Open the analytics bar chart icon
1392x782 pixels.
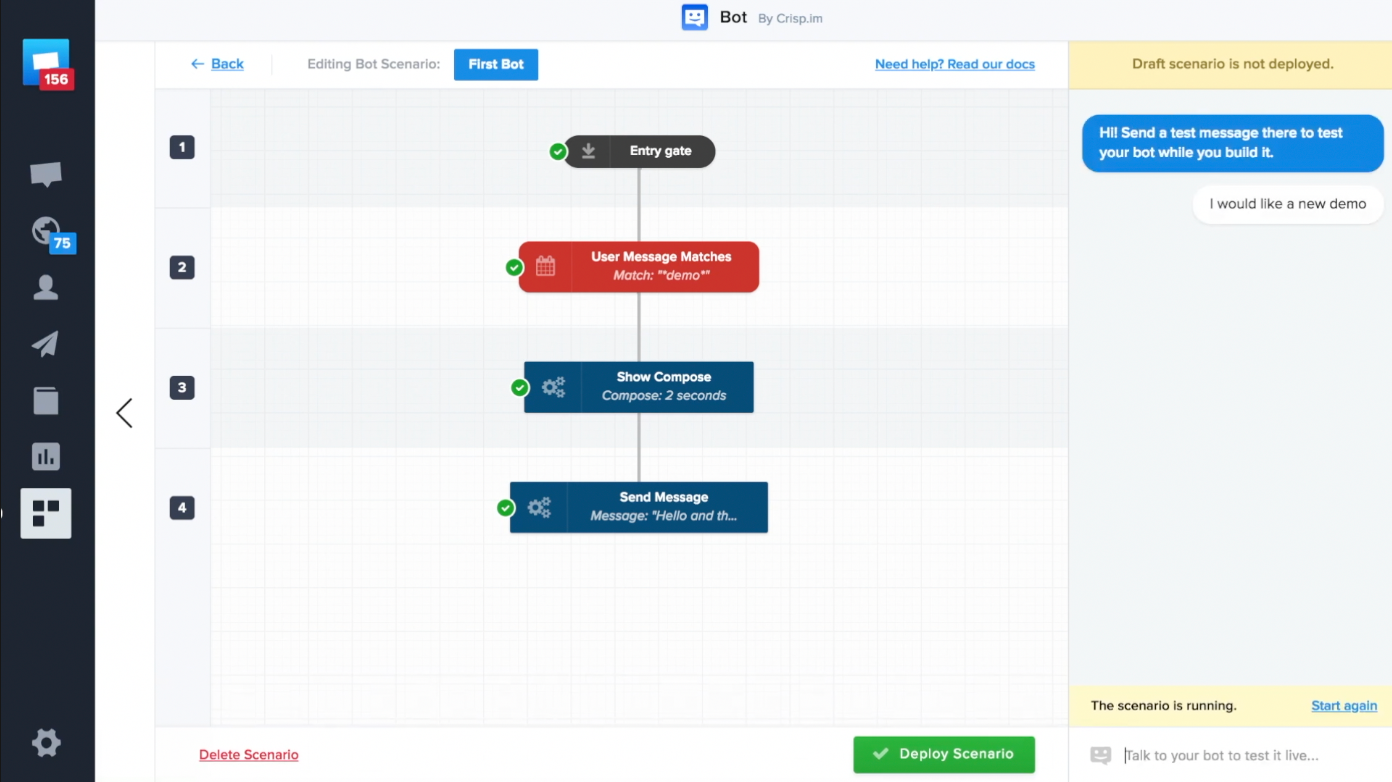coord(46,457)
